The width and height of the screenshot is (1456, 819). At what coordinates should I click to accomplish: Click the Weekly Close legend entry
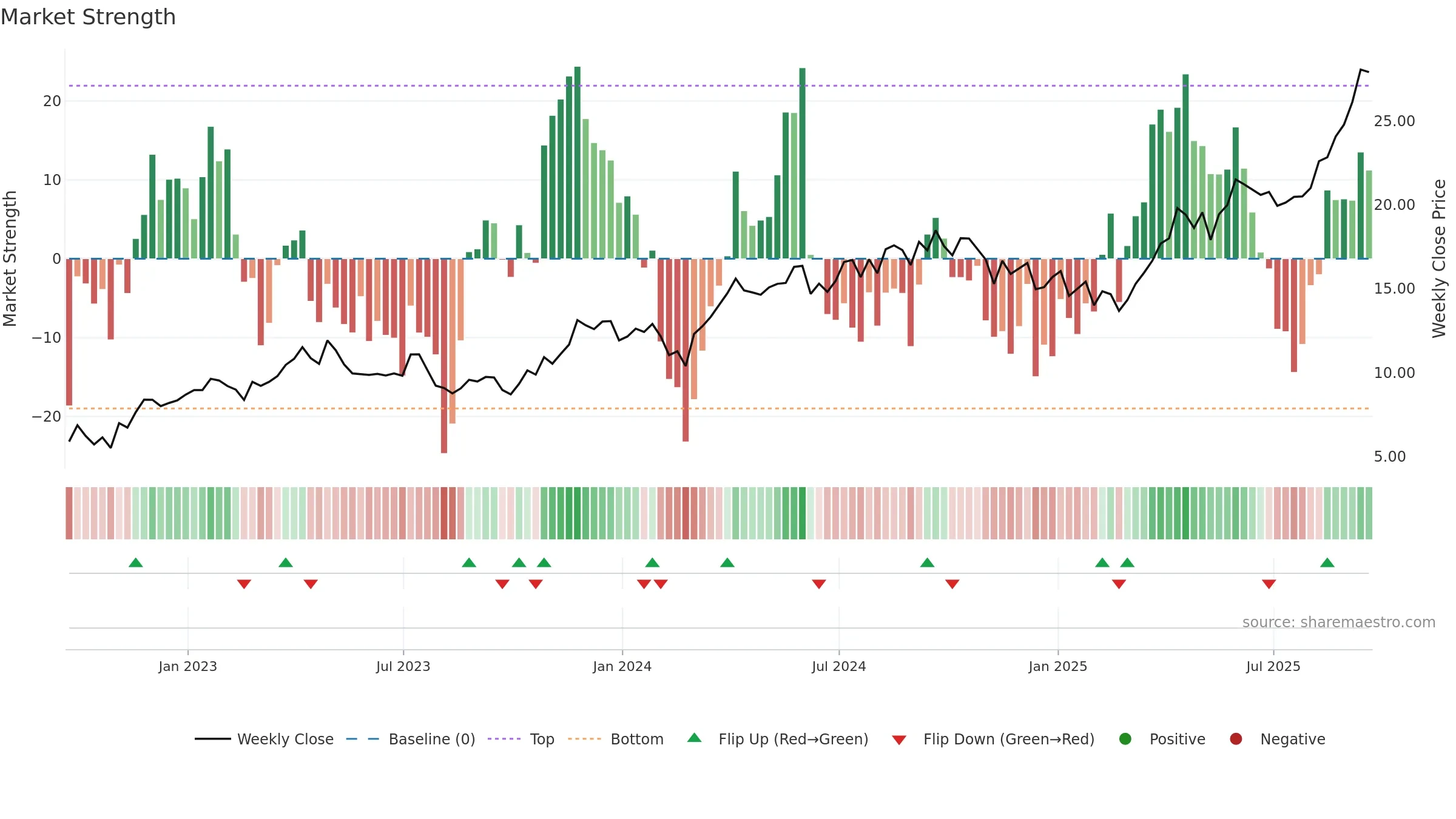pyautogui.click(x=264, y=739)
